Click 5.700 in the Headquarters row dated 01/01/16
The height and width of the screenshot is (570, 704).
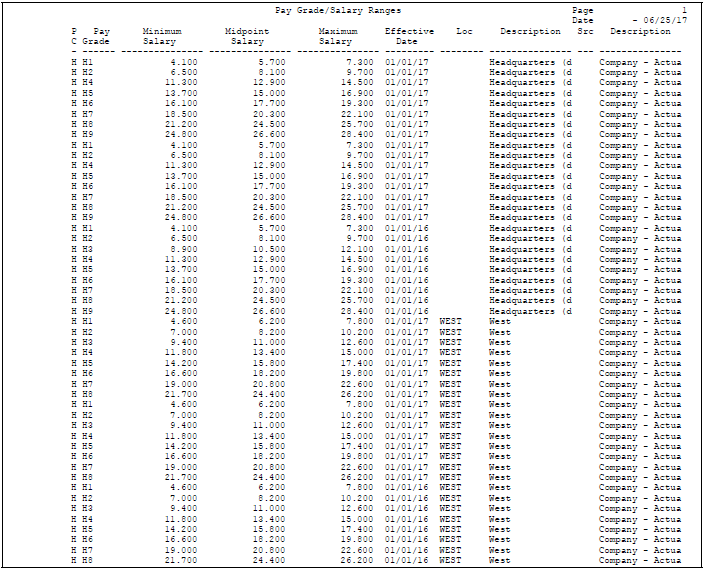coord(272,228)
